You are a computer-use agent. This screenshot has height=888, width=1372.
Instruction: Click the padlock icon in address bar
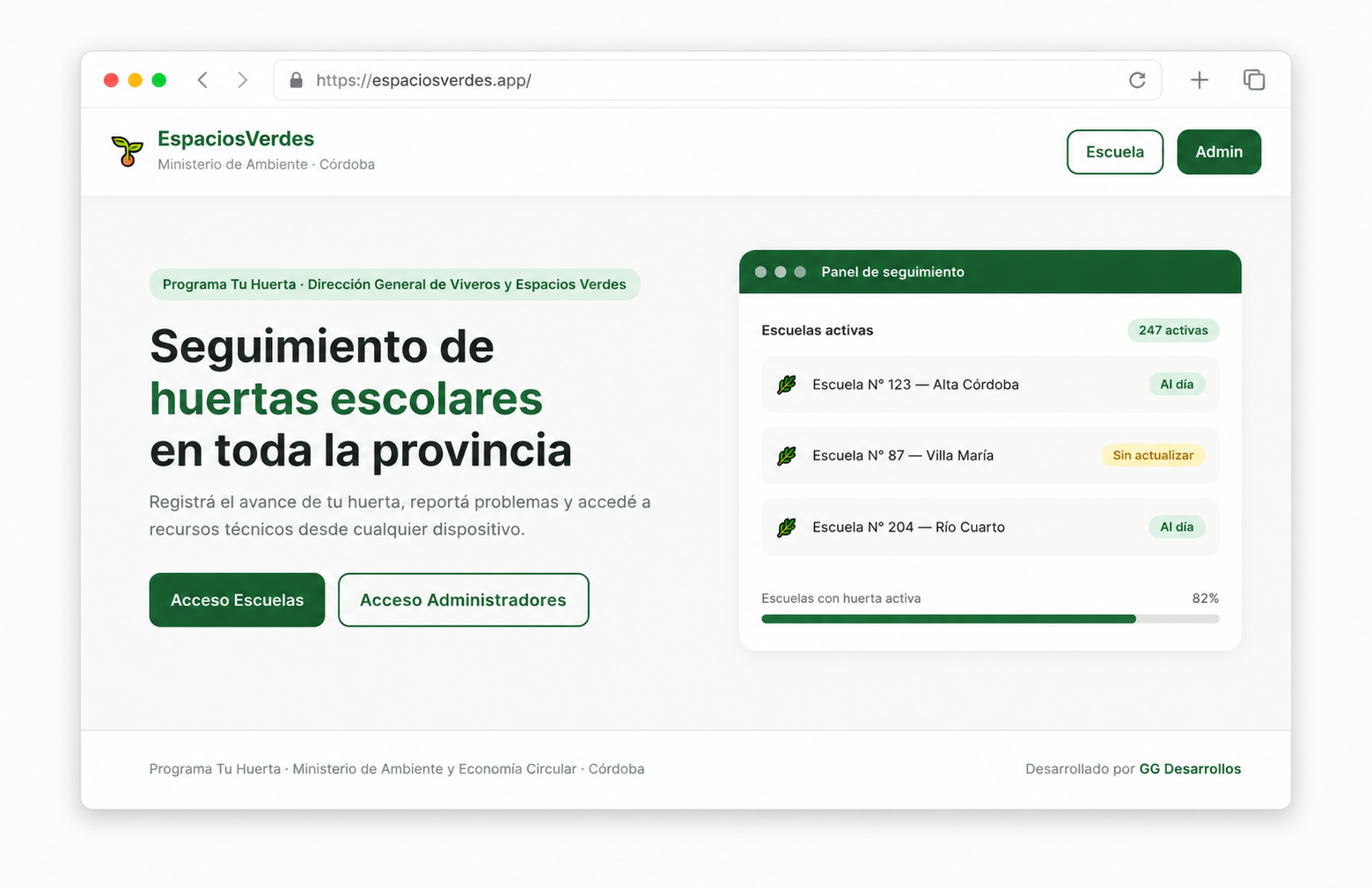tap(297, 80)
